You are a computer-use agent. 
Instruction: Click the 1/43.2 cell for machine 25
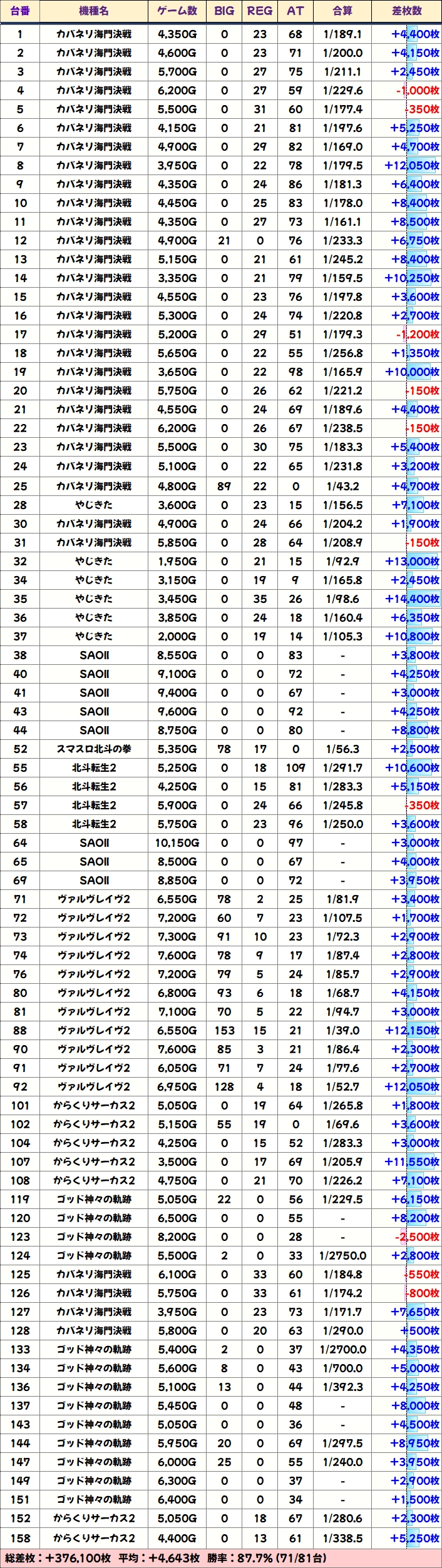342,486
